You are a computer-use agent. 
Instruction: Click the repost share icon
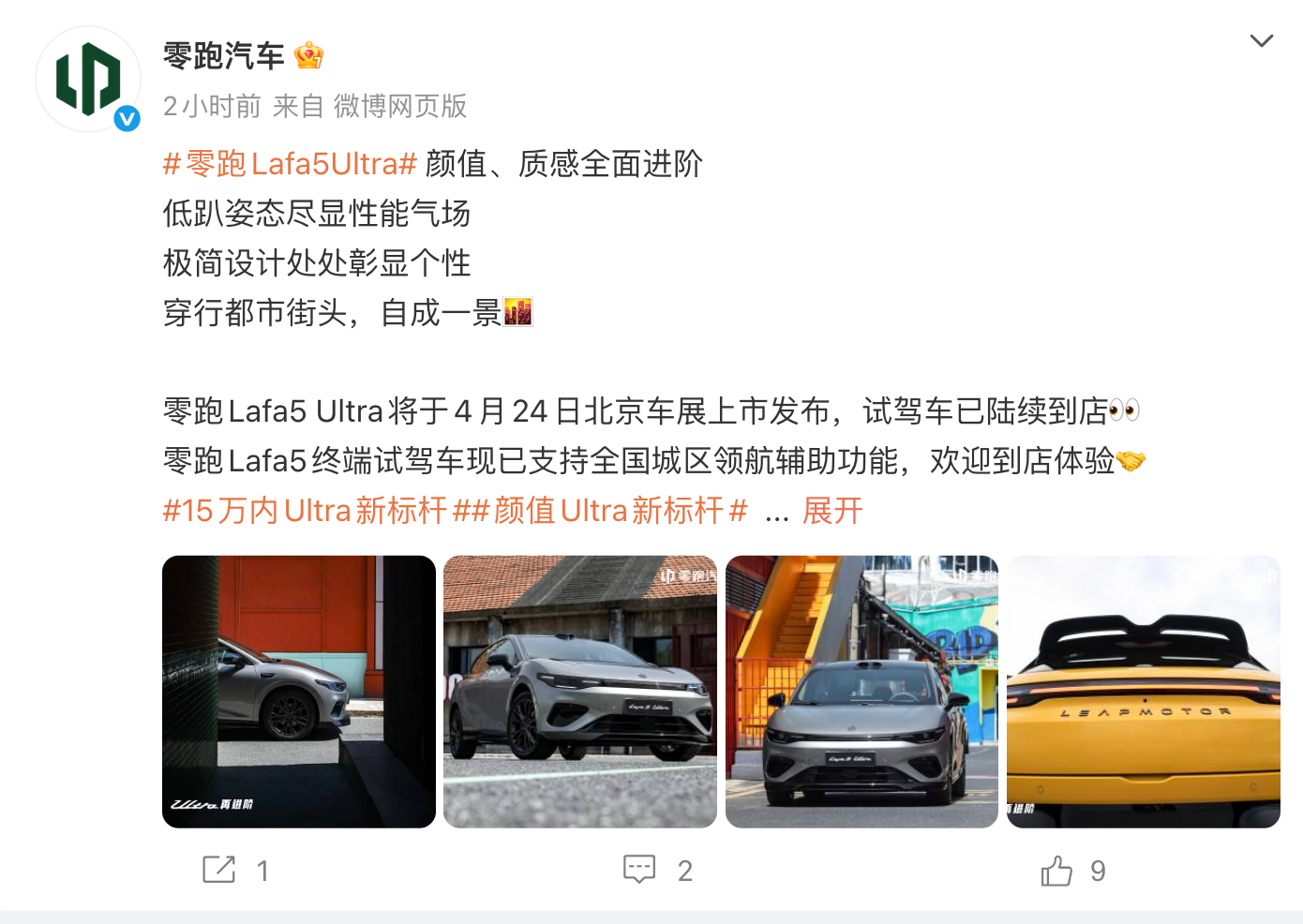click(219, 870)
